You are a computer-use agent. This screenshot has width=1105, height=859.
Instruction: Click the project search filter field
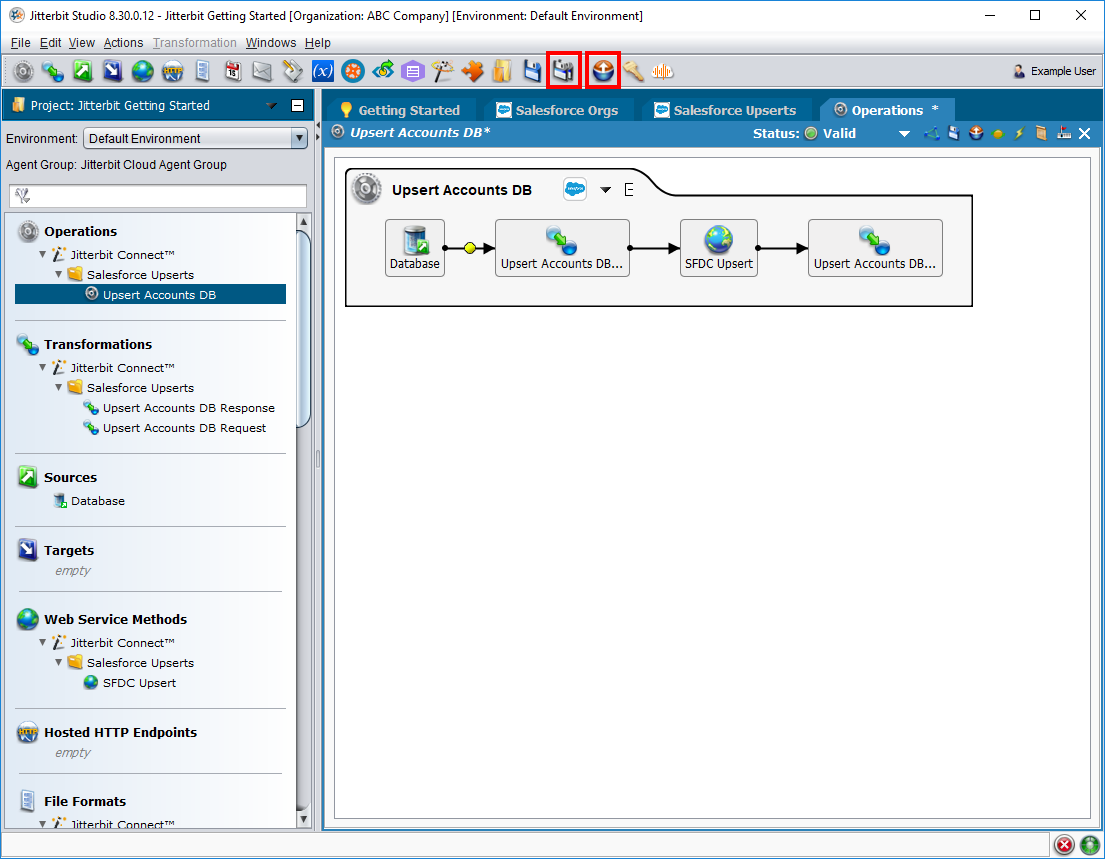158,196
